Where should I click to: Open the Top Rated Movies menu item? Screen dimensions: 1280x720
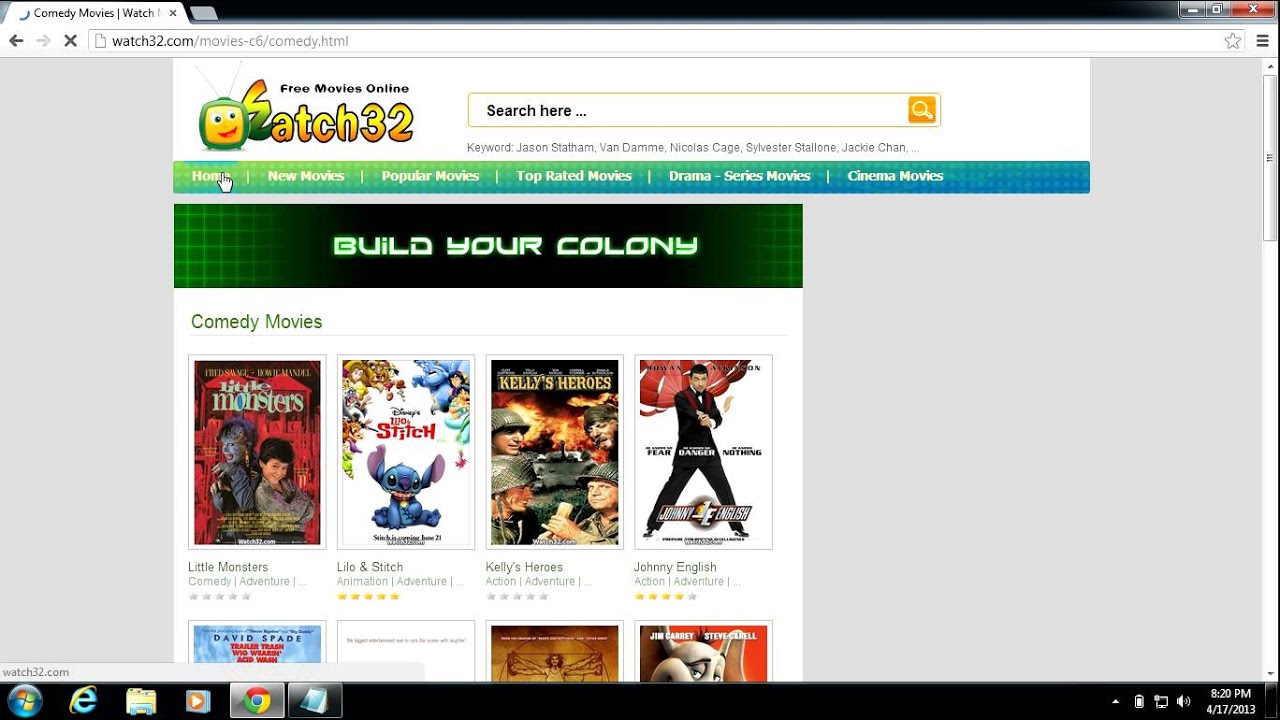pos(574,176)
